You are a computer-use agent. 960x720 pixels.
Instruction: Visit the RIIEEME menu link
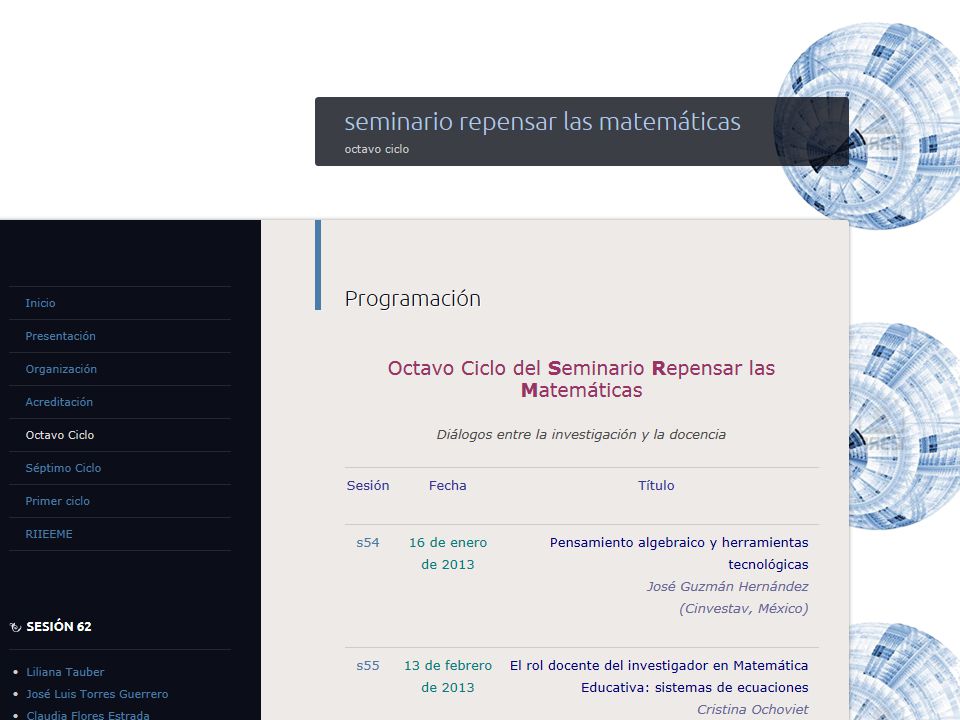pos(49,534)
